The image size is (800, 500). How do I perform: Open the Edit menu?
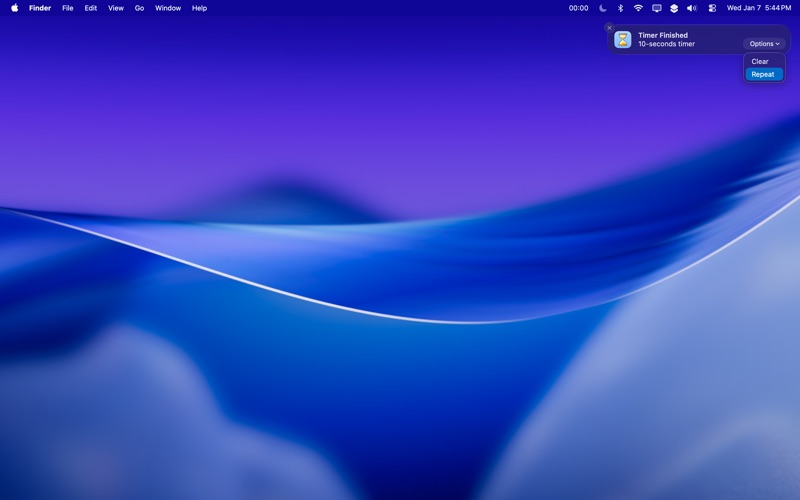91,8
